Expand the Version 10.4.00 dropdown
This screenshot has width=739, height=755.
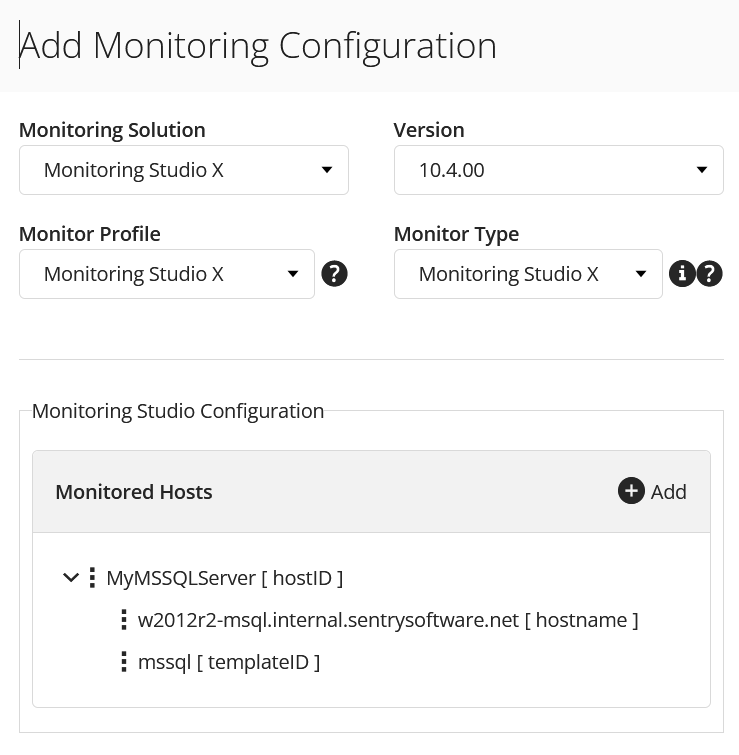[x=558, y=170]
